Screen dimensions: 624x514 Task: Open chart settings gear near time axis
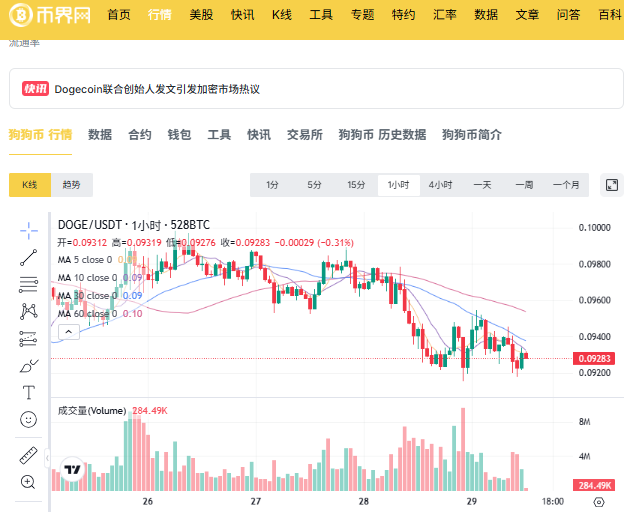[599, 502]
